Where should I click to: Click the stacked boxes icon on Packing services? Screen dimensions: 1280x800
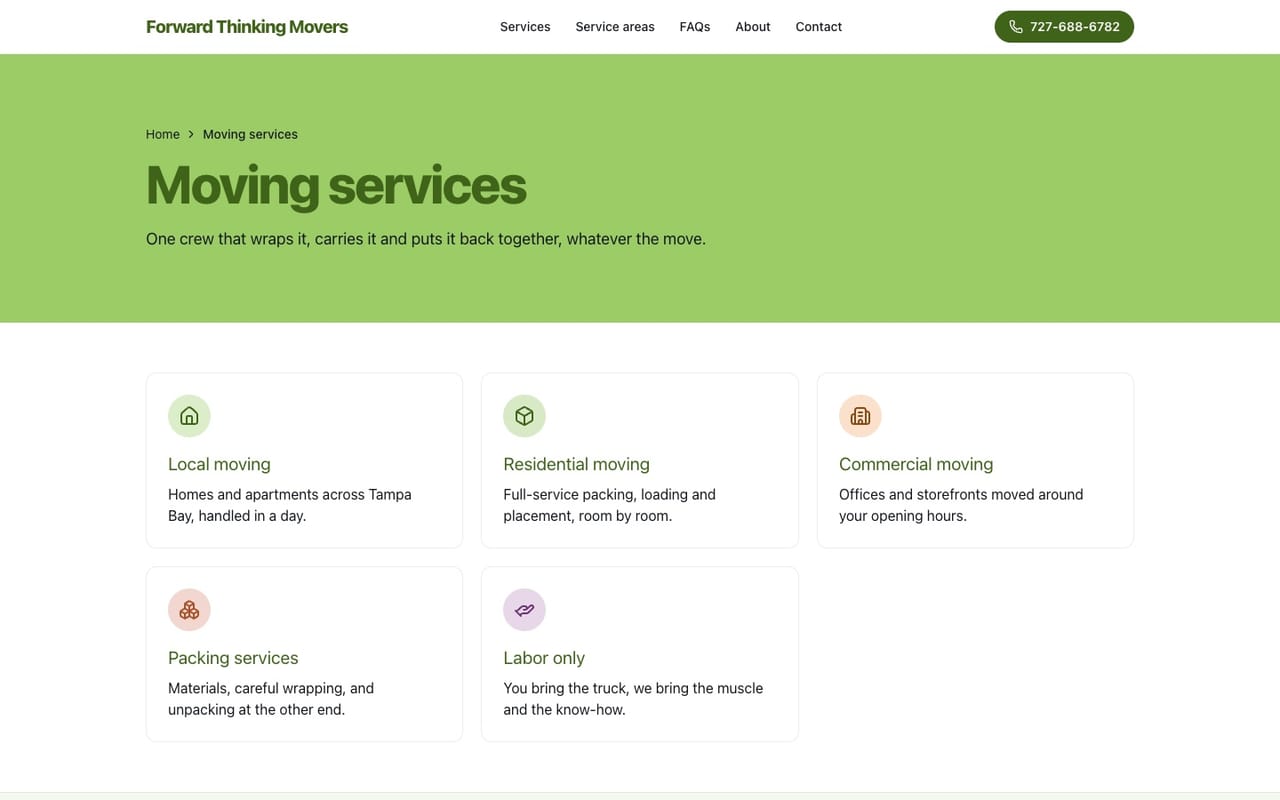tap(189, 610)
